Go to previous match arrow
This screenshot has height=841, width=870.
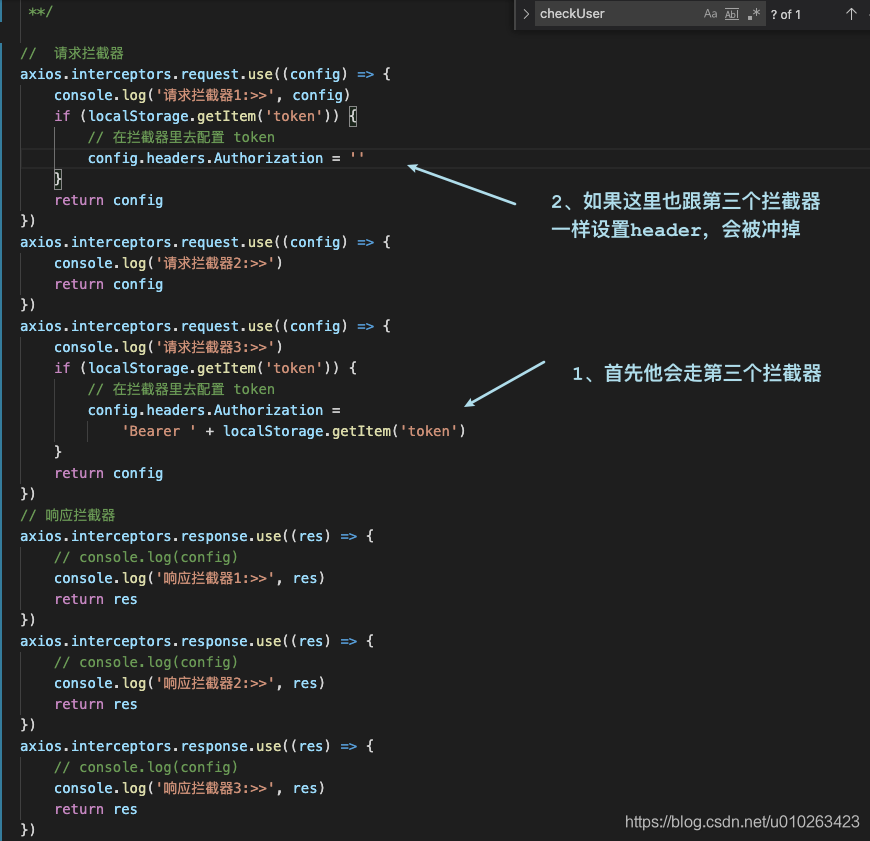(851, 14)
